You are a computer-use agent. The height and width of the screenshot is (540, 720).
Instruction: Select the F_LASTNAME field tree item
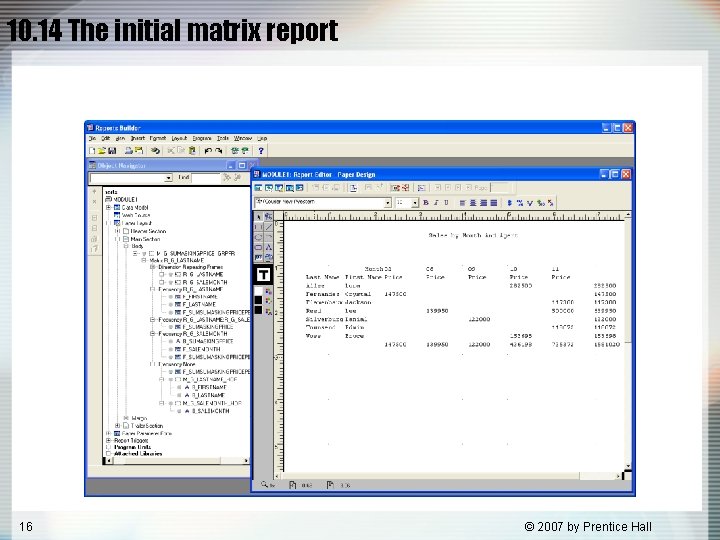199,304
